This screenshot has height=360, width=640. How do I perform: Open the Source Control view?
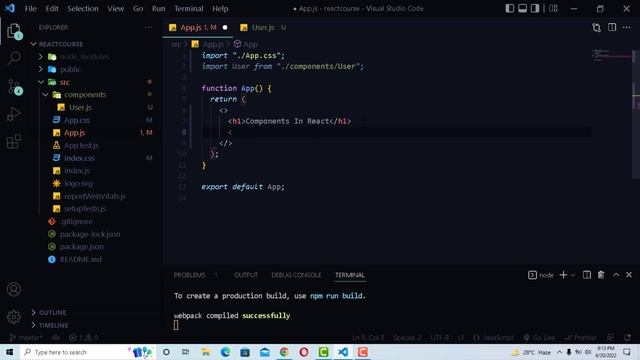(14, 87)
